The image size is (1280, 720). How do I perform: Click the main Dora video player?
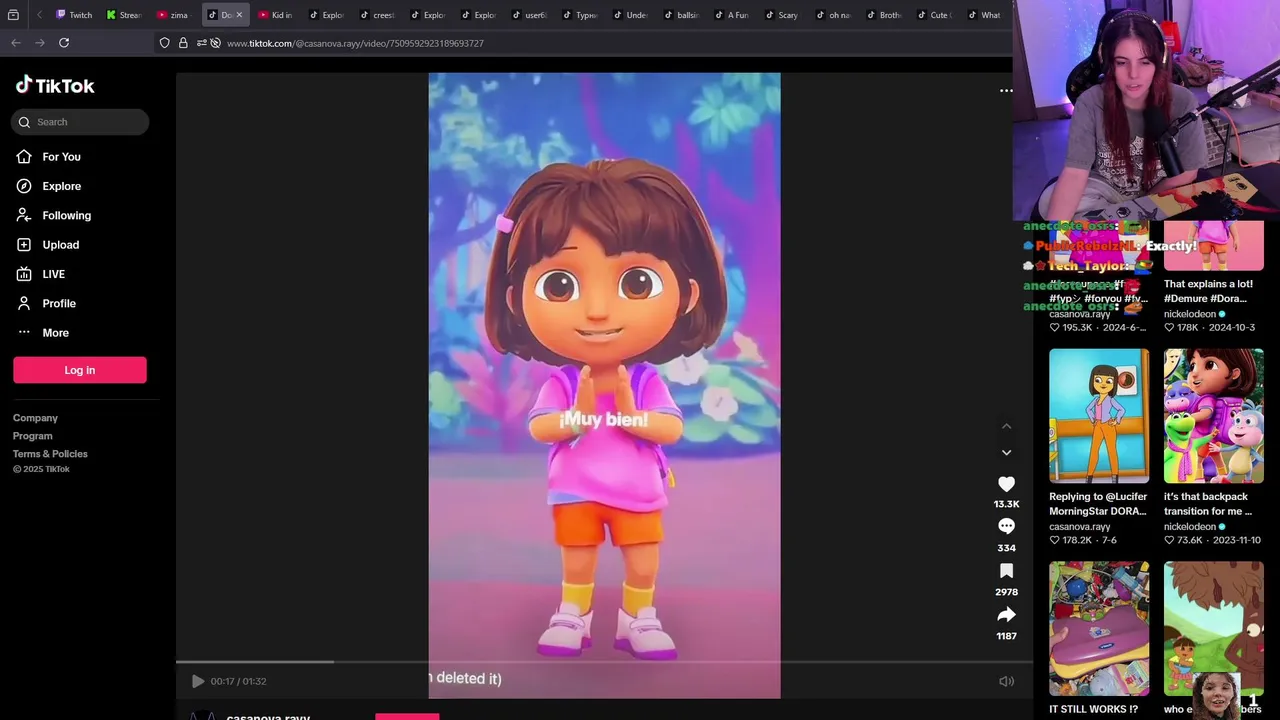click(x=604, y=385)
